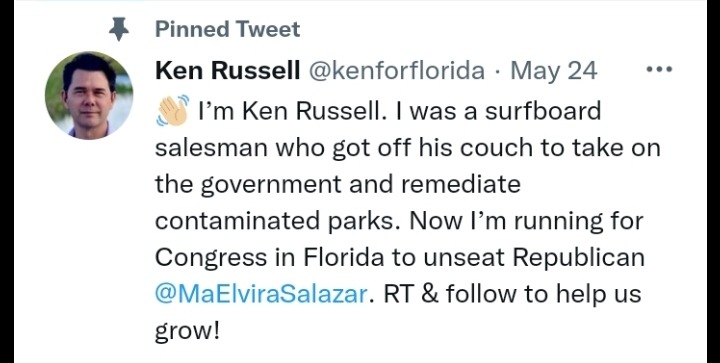
Task: Click the word "grow!" ending the tweet
Action: point(188,333)
